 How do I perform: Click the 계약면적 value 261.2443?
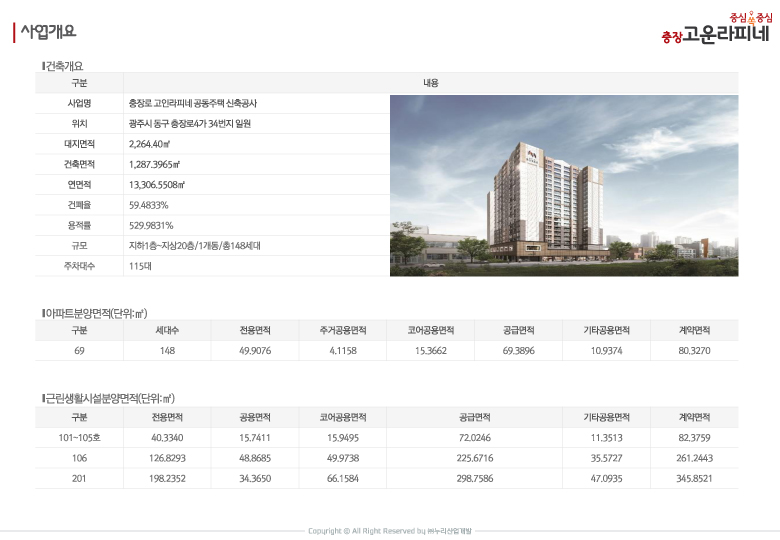pyautogui.click(x=694, y=458)
